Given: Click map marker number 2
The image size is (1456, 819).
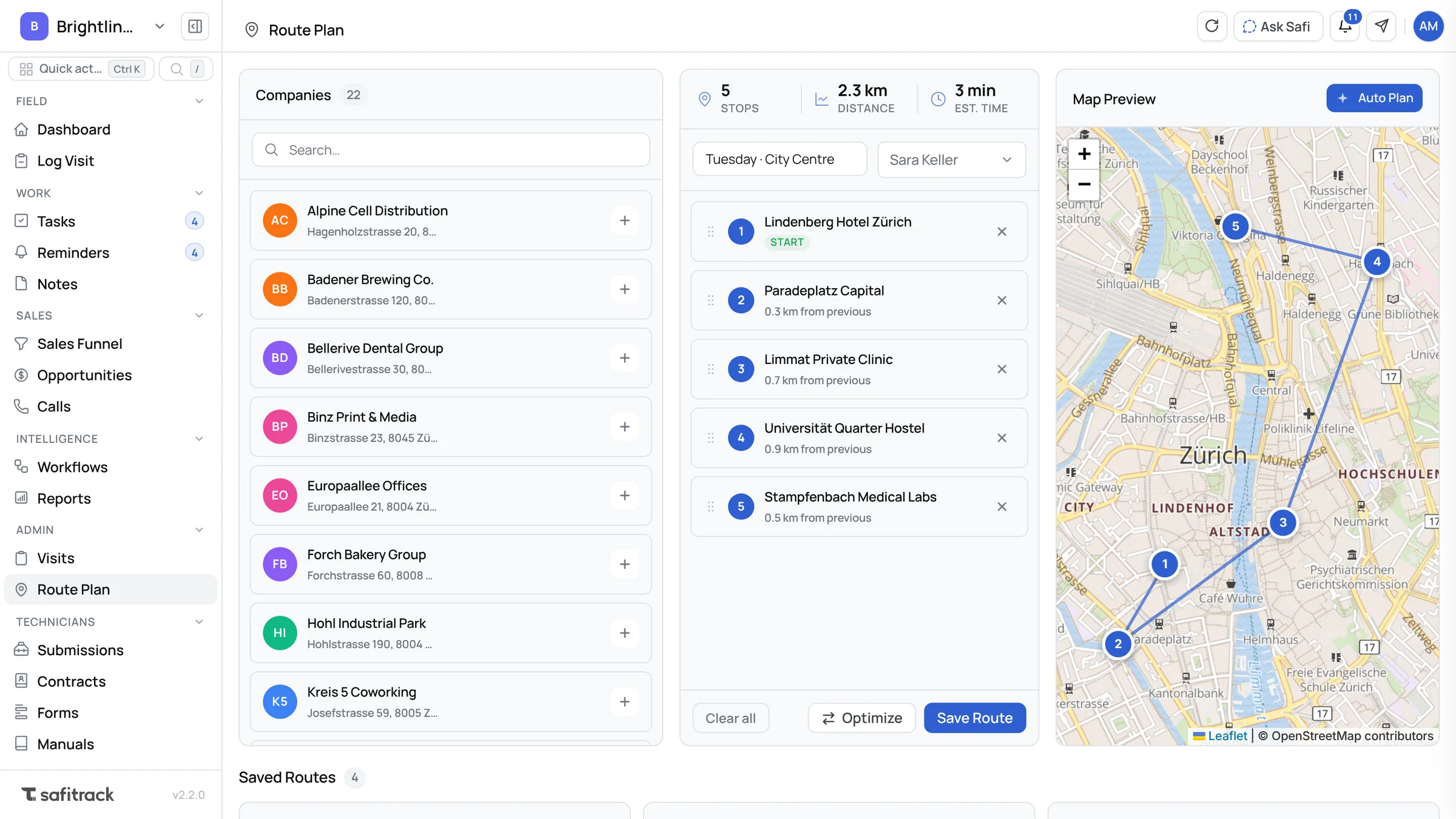Looking at the screenshot, I should tap(1117, 644).
